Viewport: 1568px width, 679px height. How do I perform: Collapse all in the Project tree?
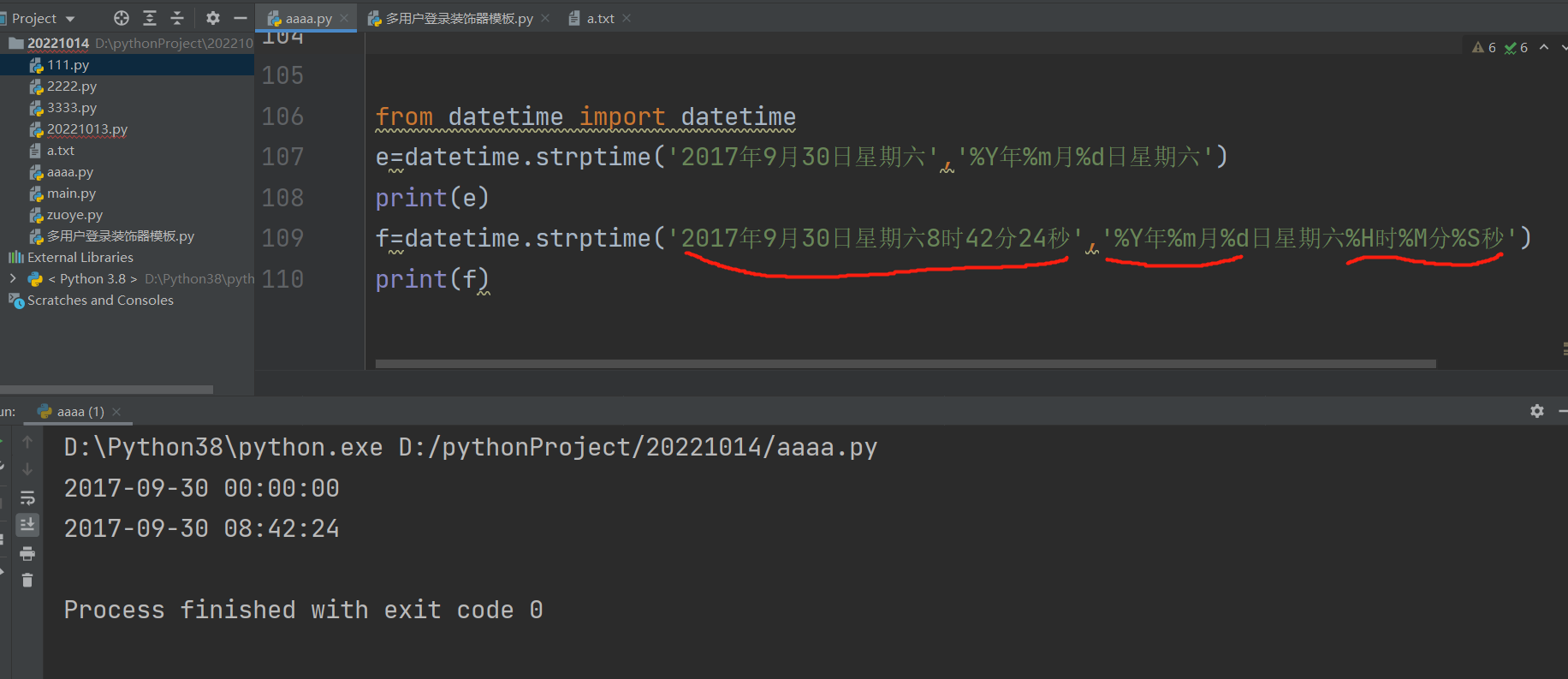click(177, 18)
